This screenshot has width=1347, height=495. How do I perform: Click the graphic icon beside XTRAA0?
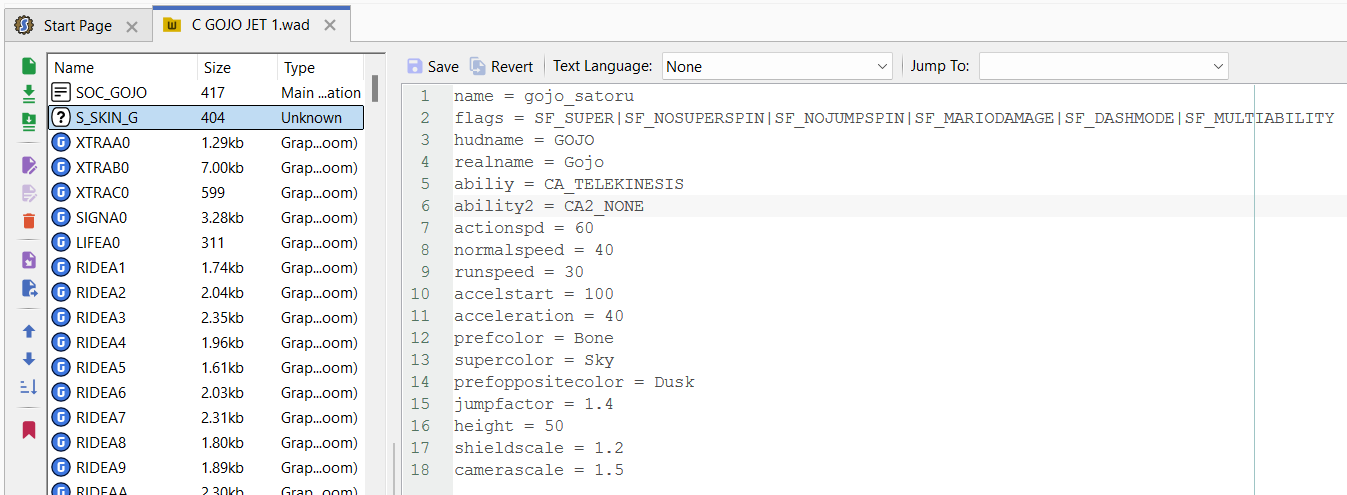(x=61, y=142)
